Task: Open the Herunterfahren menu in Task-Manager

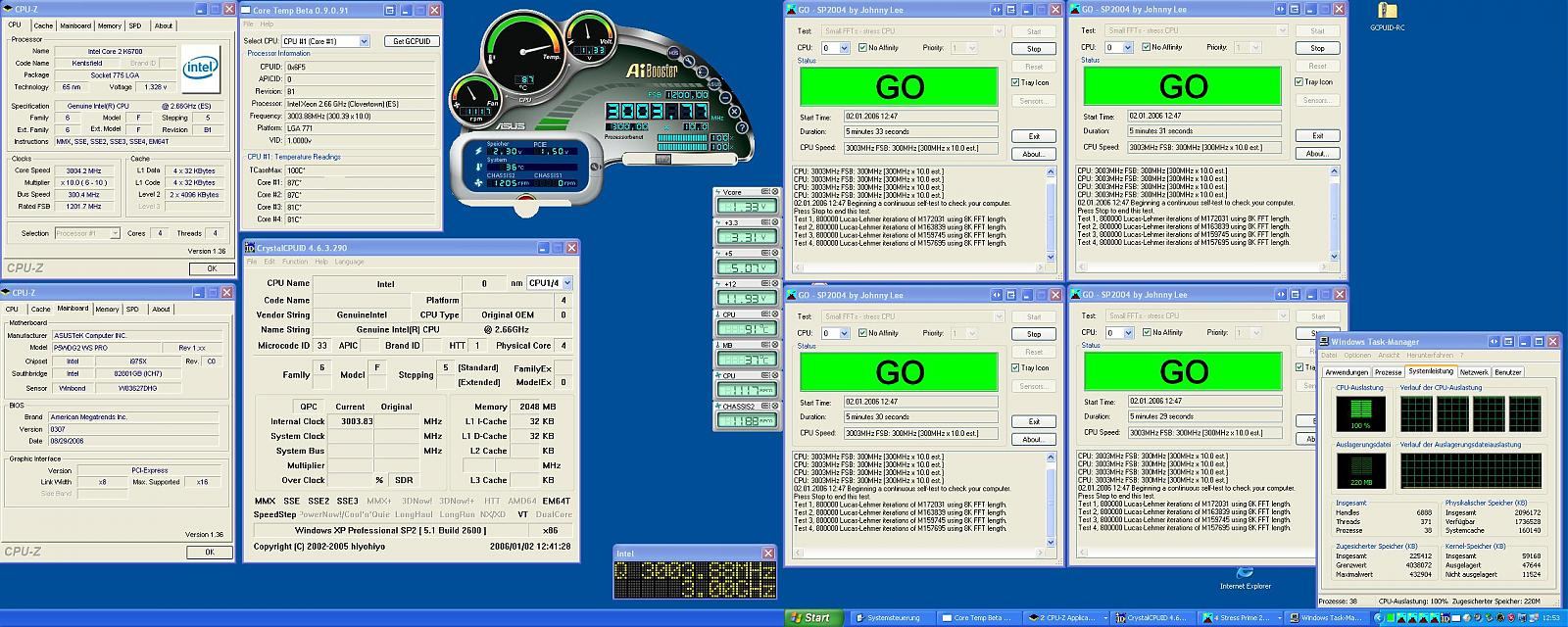Action: (x=1430, y=355)
